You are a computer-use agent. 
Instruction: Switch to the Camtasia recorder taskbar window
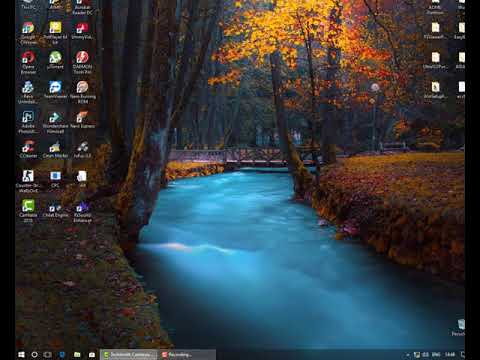pyautogui.click(x=129, y=355)
